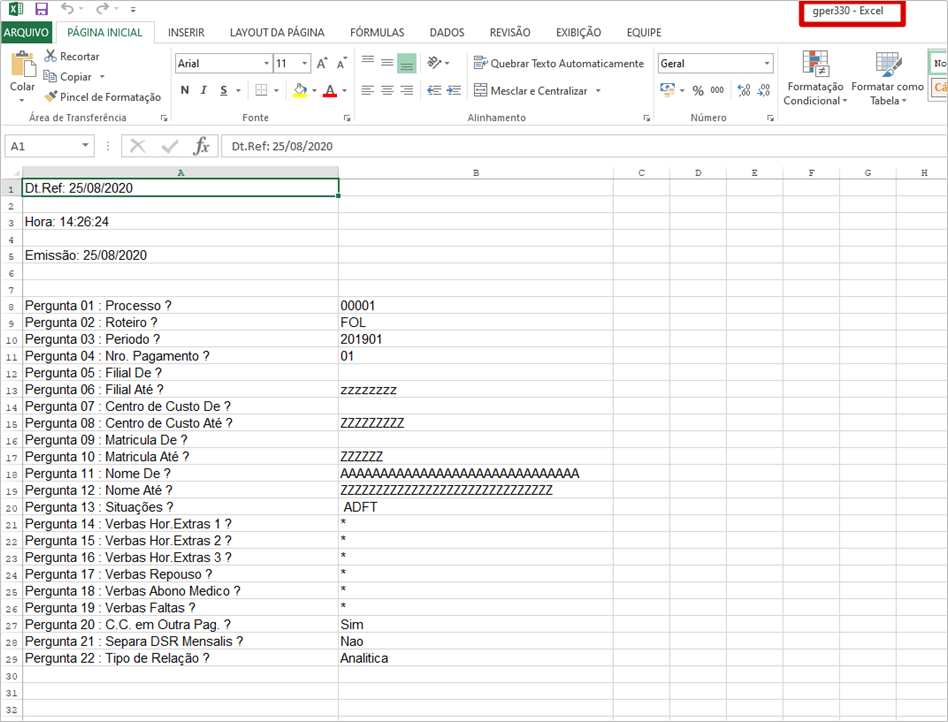Open underline style dropdown arrow
Viewport: 948px width, 722px height.
point(238,91)
